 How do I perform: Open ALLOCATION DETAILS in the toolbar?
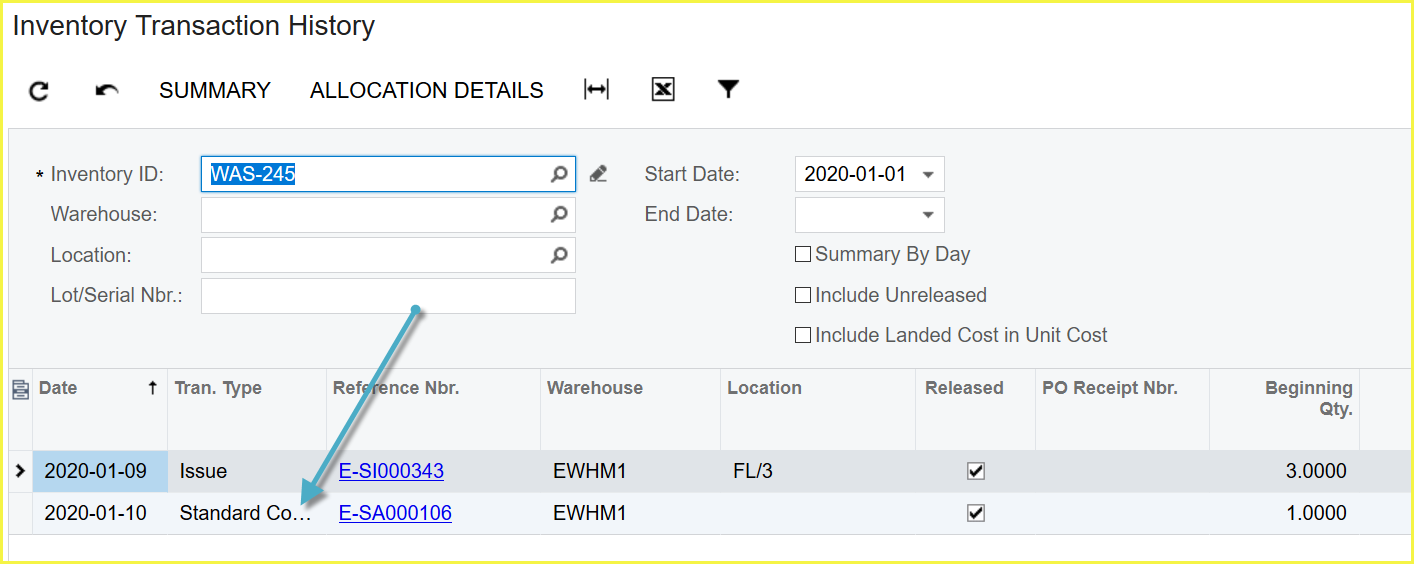[426, 91]
